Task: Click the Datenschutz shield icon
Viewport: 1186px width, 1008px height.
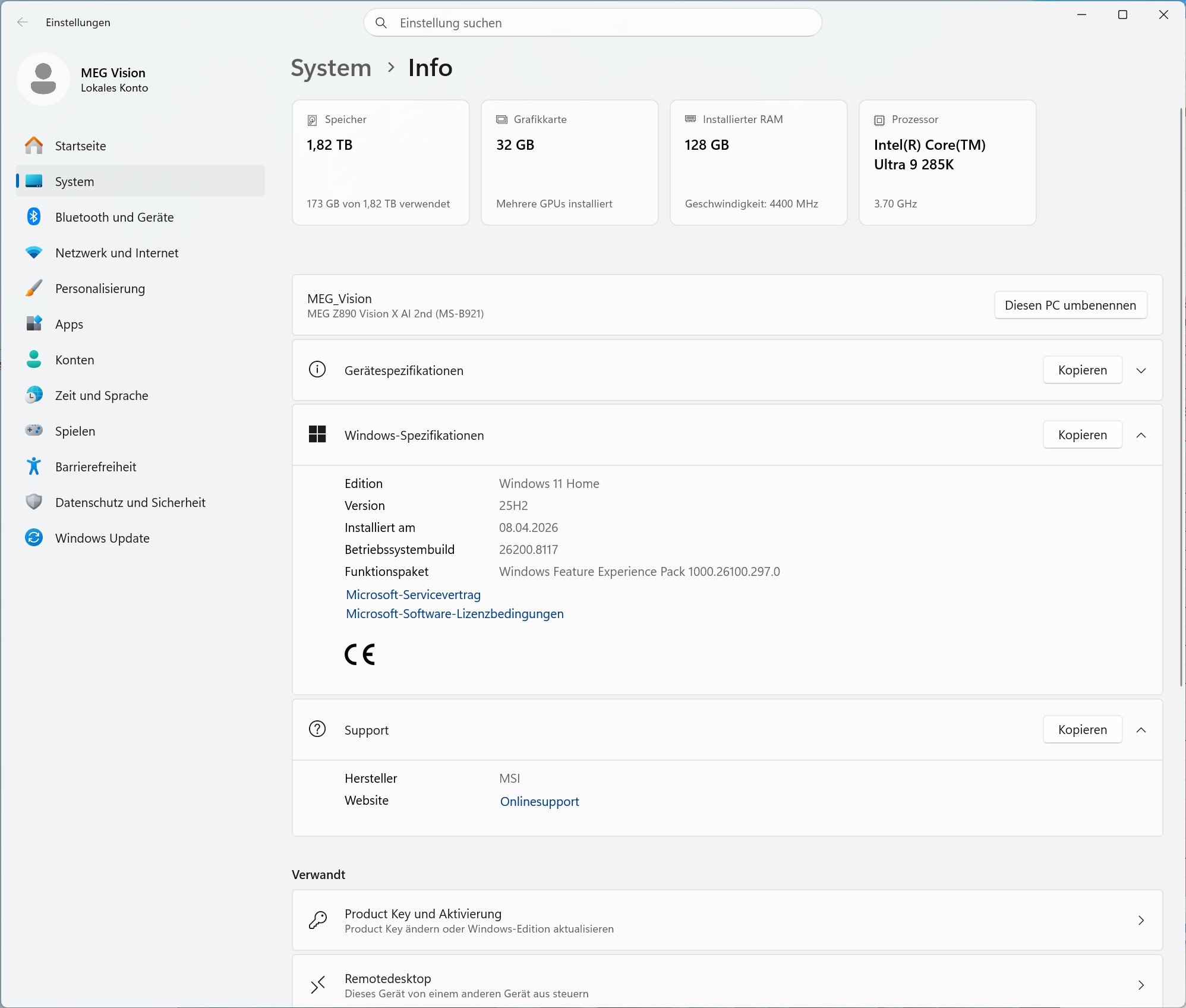Action: tap(34, 502)
